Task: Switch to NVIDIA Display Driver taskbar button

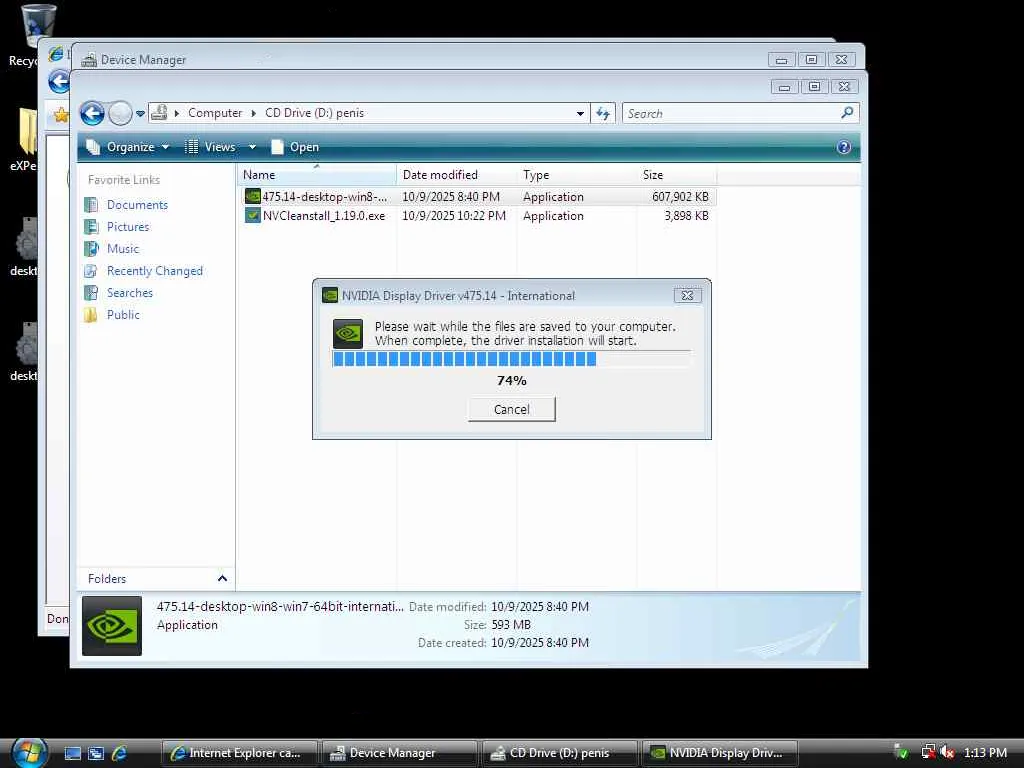Action: [720, 753]
